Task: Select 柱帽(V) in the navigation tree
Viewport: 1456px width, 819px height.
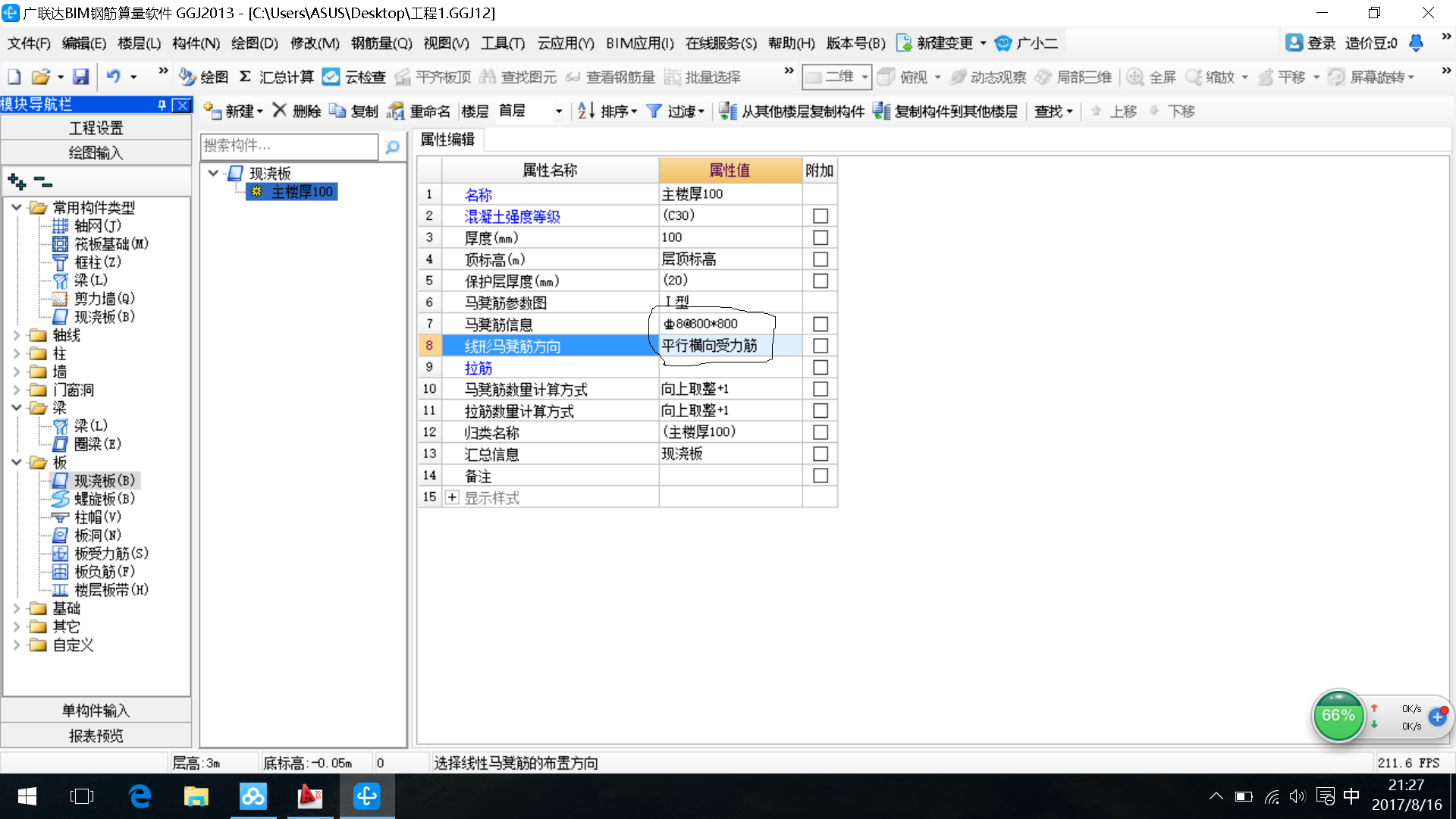Action: click(x=87, y=516)
